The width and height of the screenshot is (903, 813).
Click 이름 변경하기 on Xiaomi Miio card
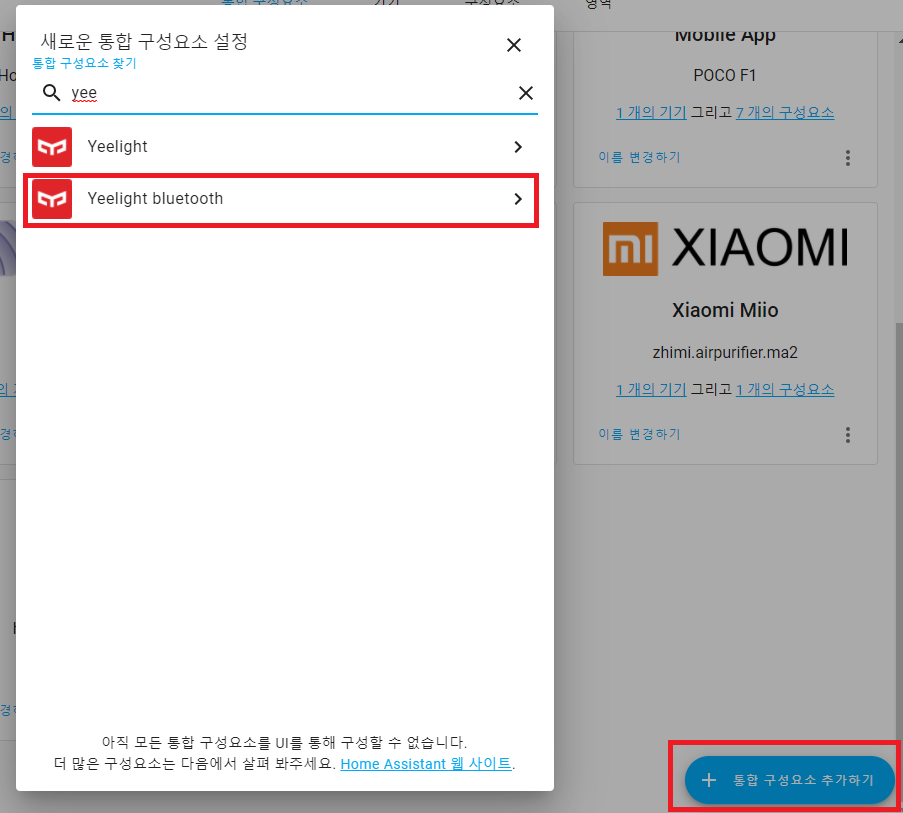[x=639, y=434]
